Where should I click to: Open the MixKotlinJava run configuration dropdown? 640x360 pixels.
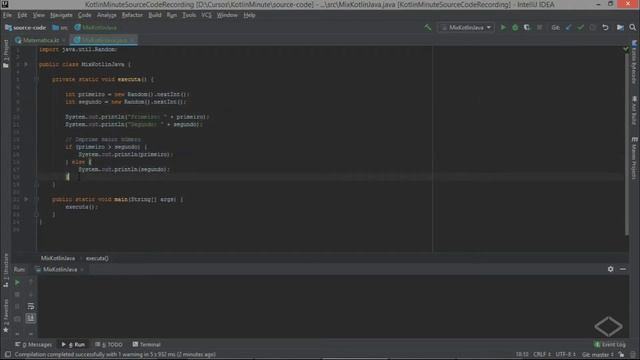466,27
